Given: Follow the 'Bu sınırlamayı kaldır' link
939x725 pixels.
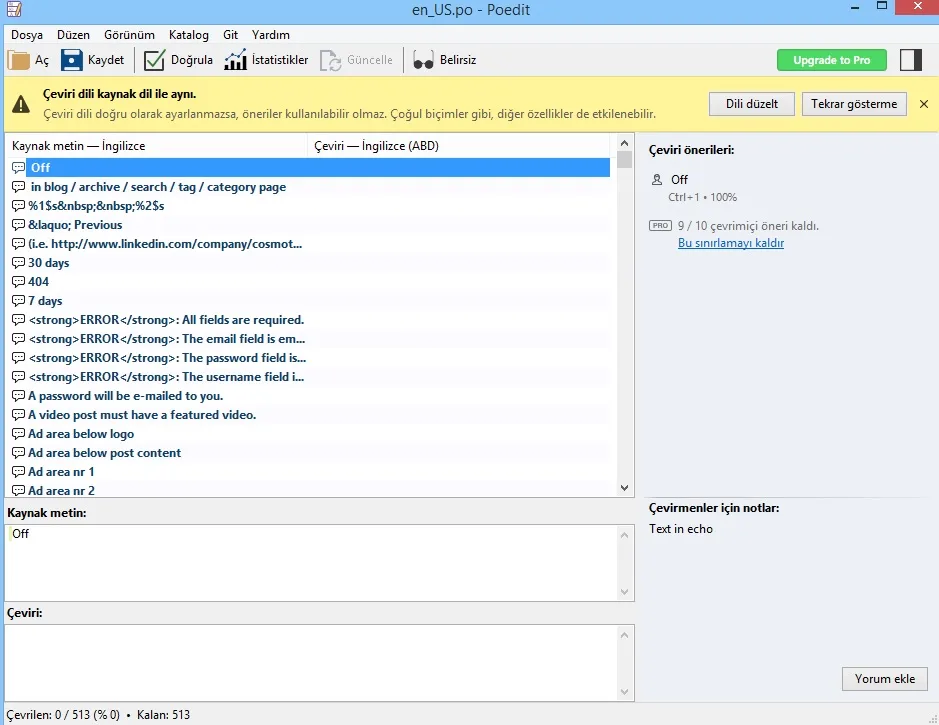Looking at the screenshot, I should pos(731,243).
